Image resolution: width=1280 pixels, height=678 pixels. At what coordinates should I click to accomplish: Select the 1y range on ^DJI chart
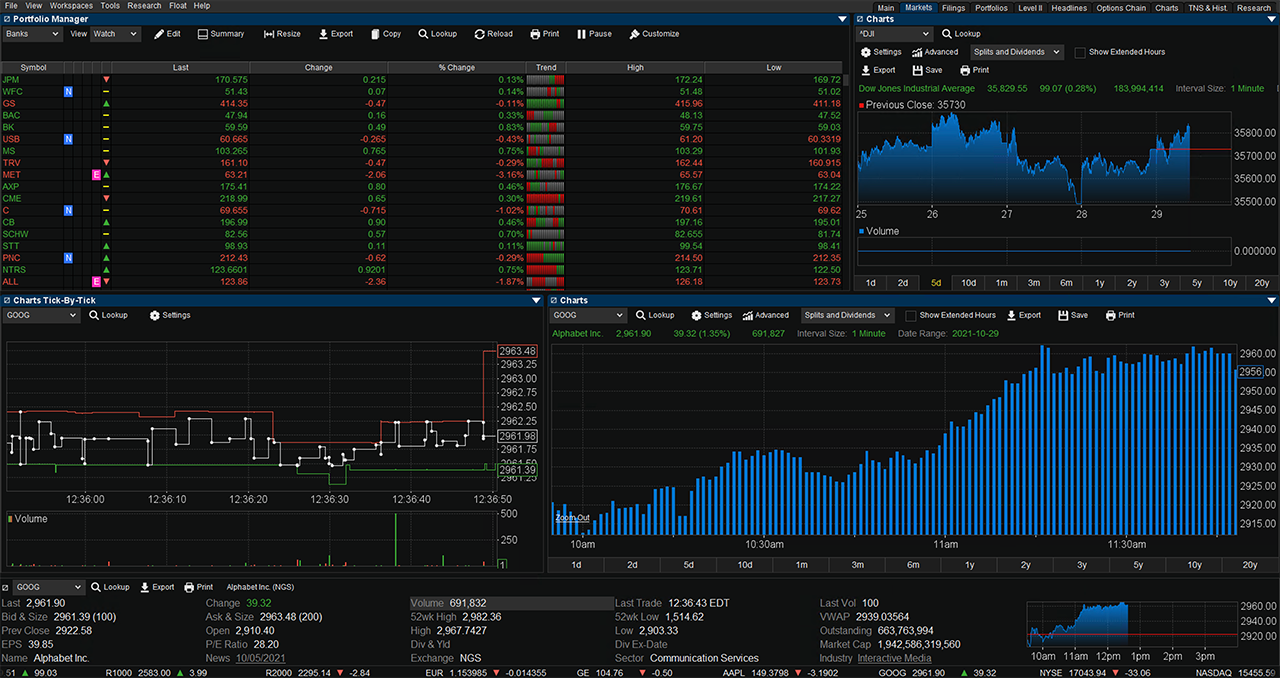click(x=1099, y=283)
